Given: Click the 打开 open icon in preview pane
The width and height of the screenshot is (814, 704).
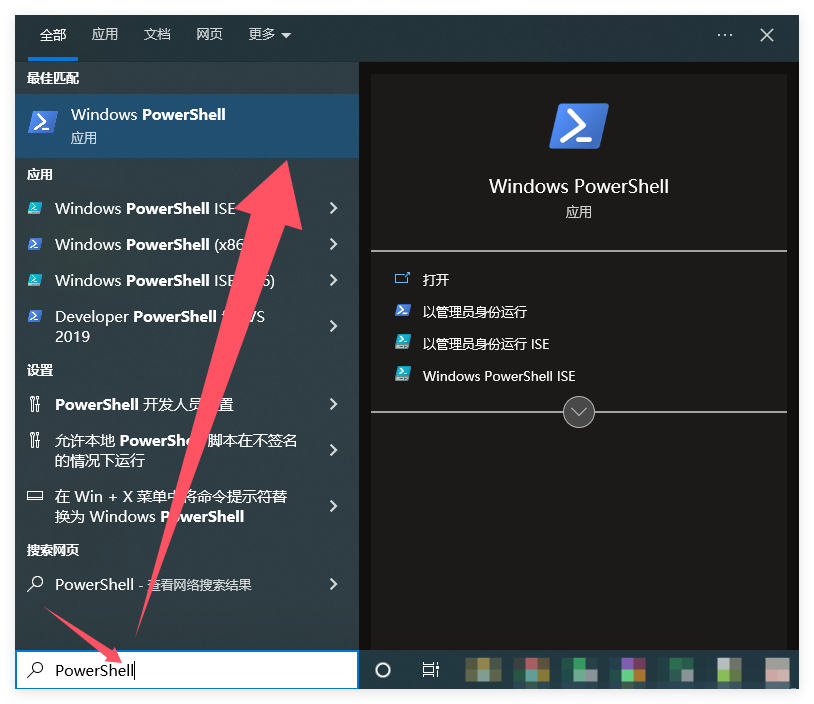Looking at the screenshot, I should pyautogui.click(x=403, y=279).
